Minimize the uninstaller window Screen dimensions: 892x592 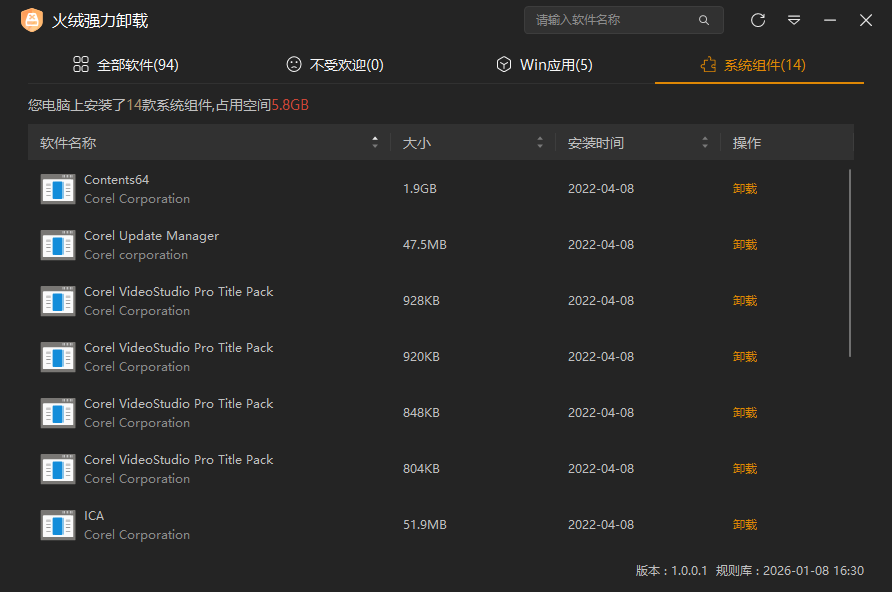pos(830,20)
